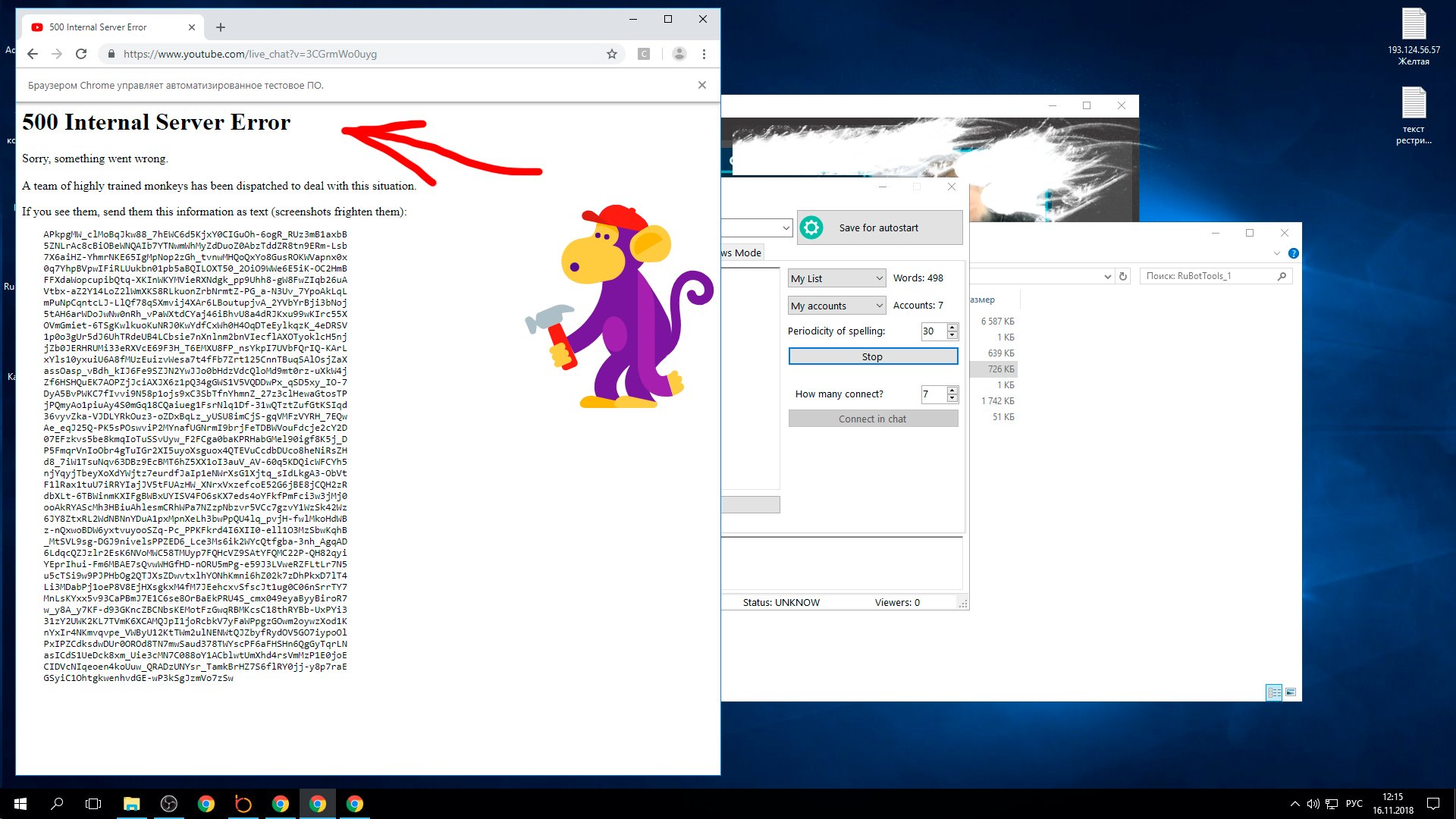
Task: Open a new browser tab
Action: [x=221, y=27]
